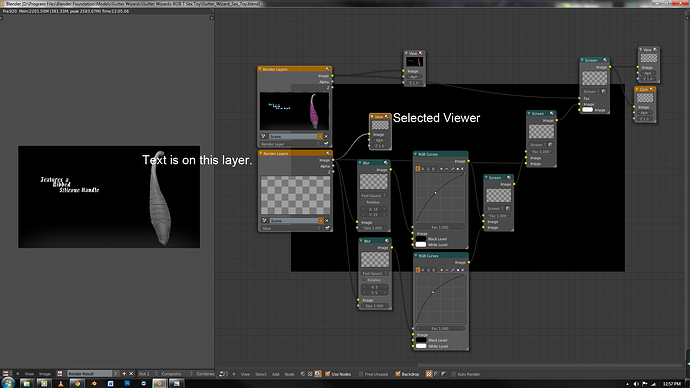Toggle alpha icon on lowest Screen node
690x388 pixels.
508,209
